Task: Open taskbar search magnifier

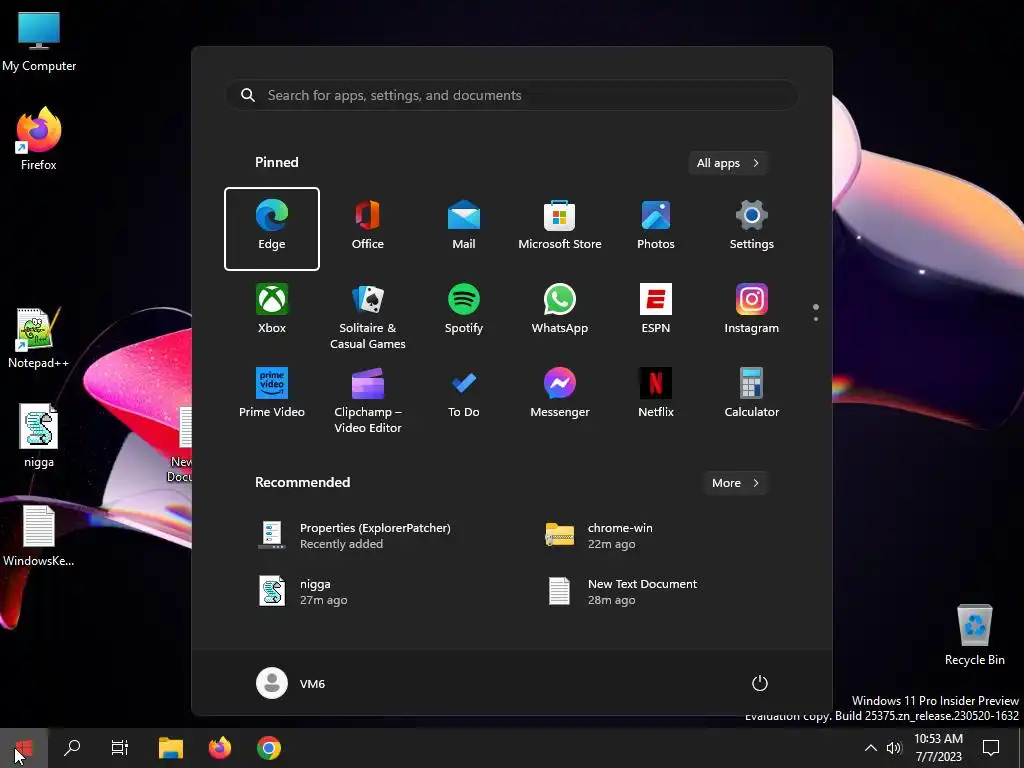Action: click(x=72, y=748)
